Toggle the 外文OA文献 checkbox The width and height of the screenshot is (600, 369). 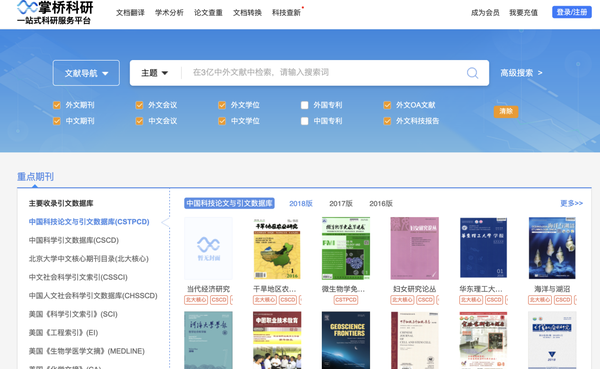tap(387, 105)
